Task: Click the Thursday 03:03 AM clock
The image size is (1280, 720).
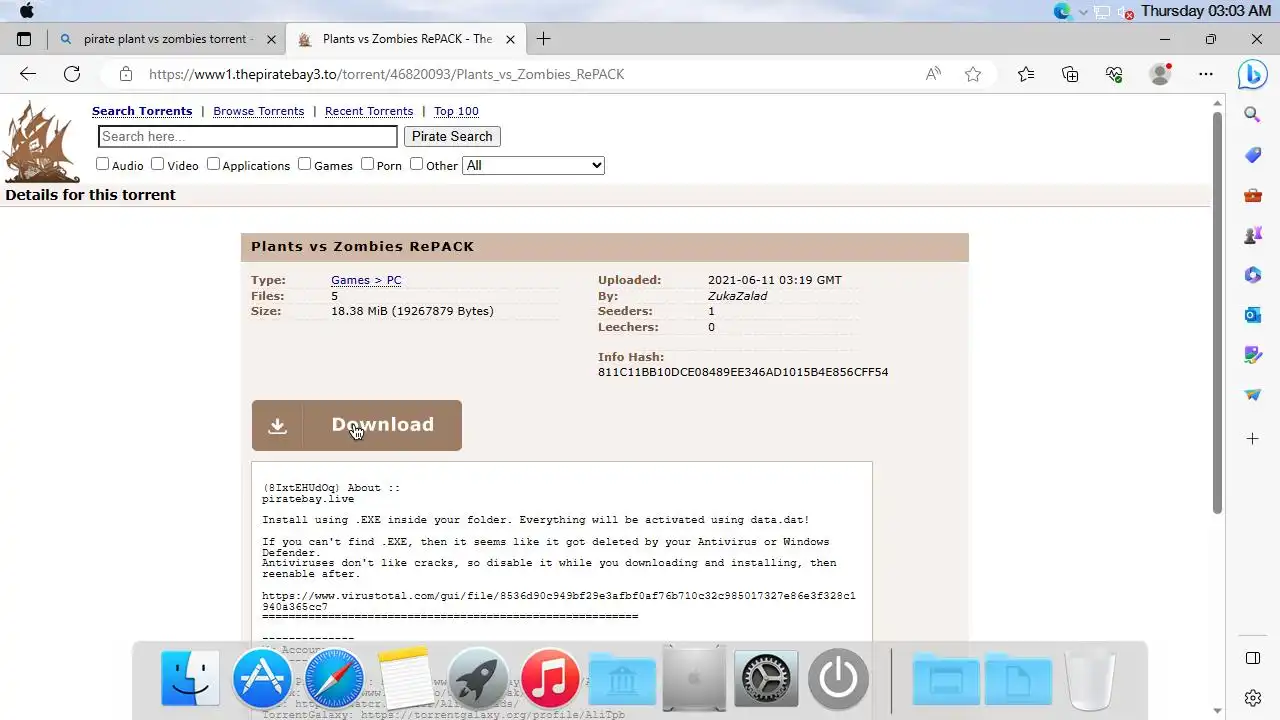Action: pyautogui.click(x=1206, y=11)
